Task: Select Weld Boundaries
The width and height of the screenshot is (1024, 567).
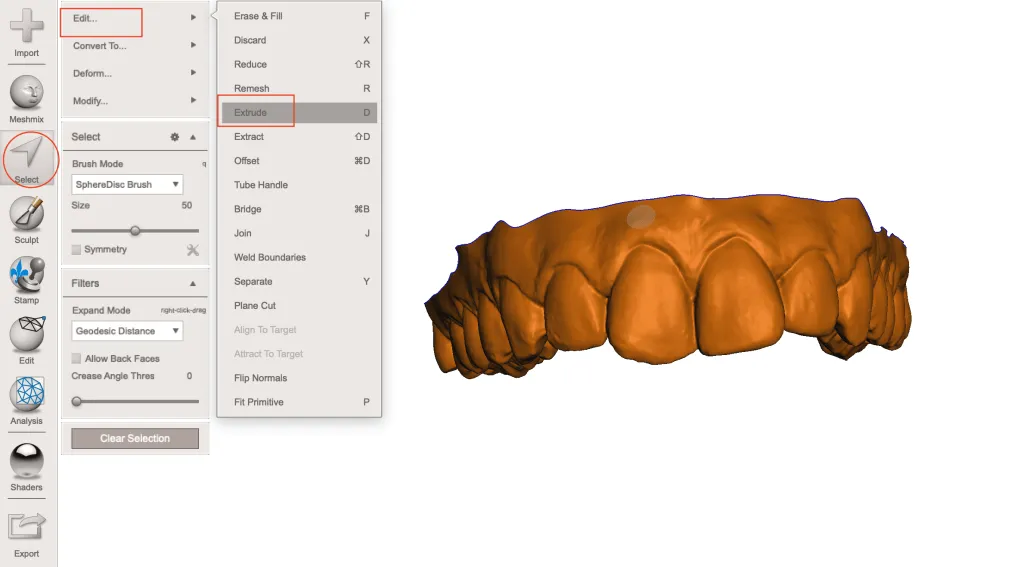Action: coord(299,257)
